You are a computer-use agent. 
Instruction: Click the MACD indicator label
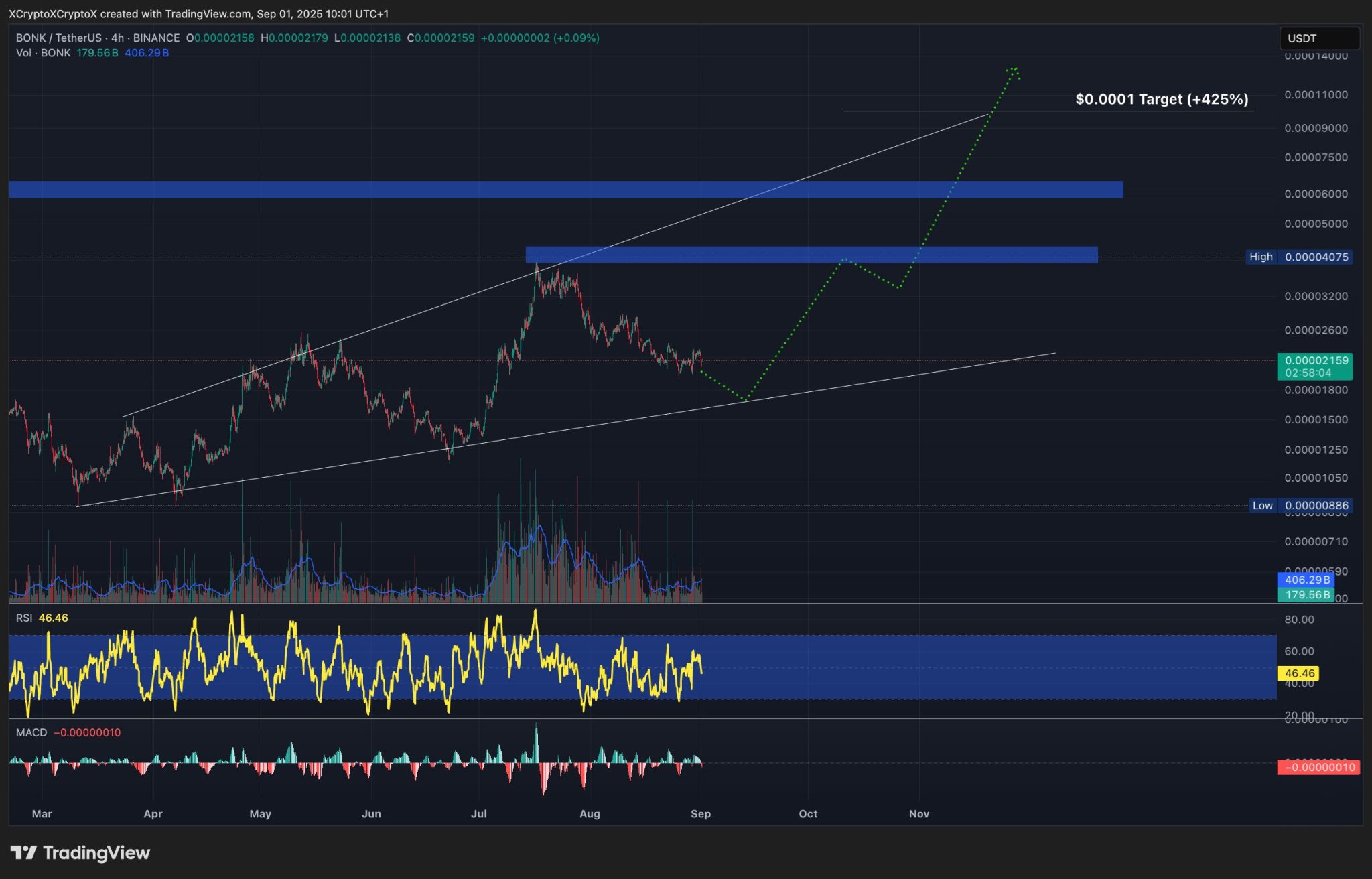click(31, 732)
